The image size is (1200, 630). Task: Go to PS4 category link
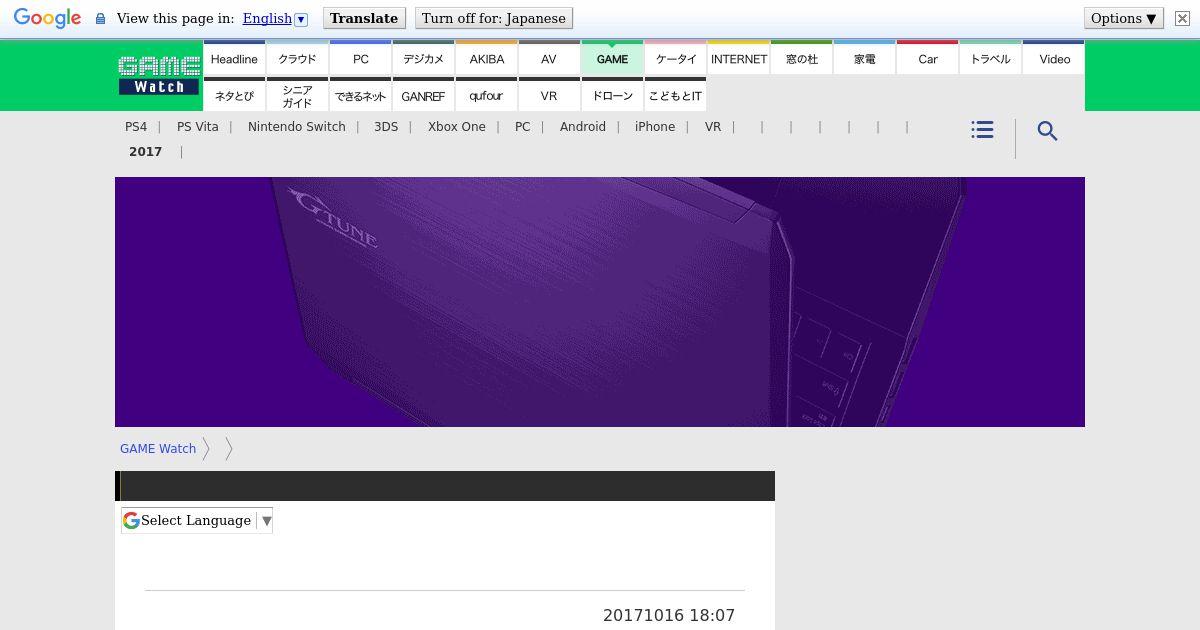pos(136,127)
